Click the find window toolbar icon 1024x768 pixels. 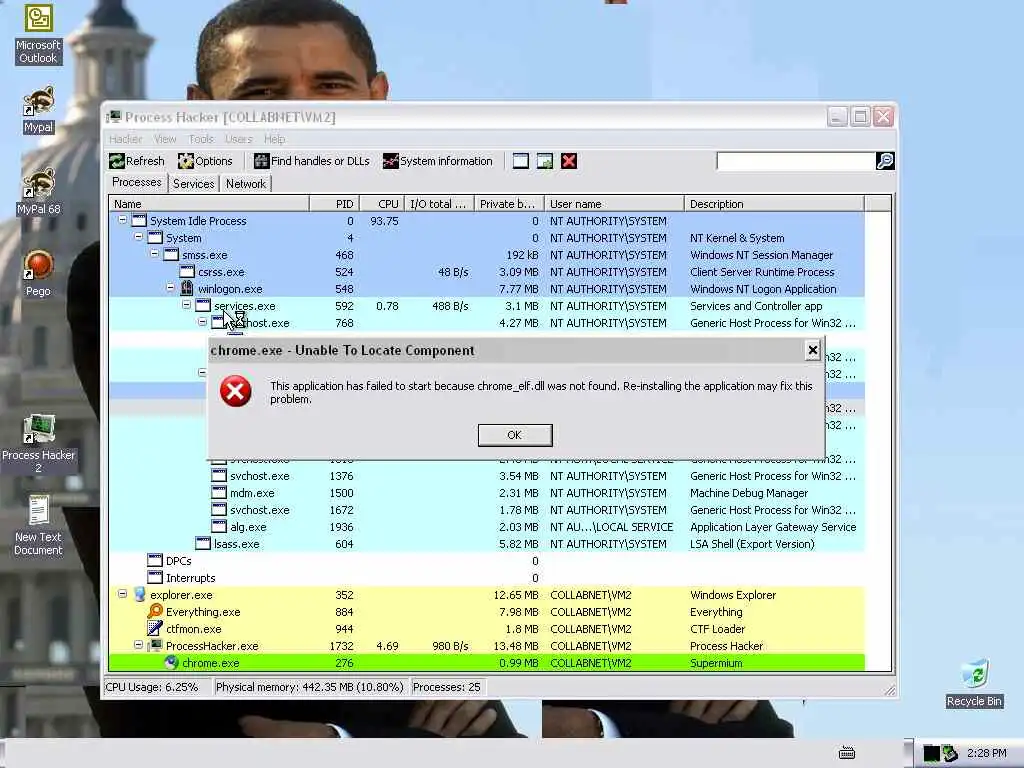coord(520,161)
